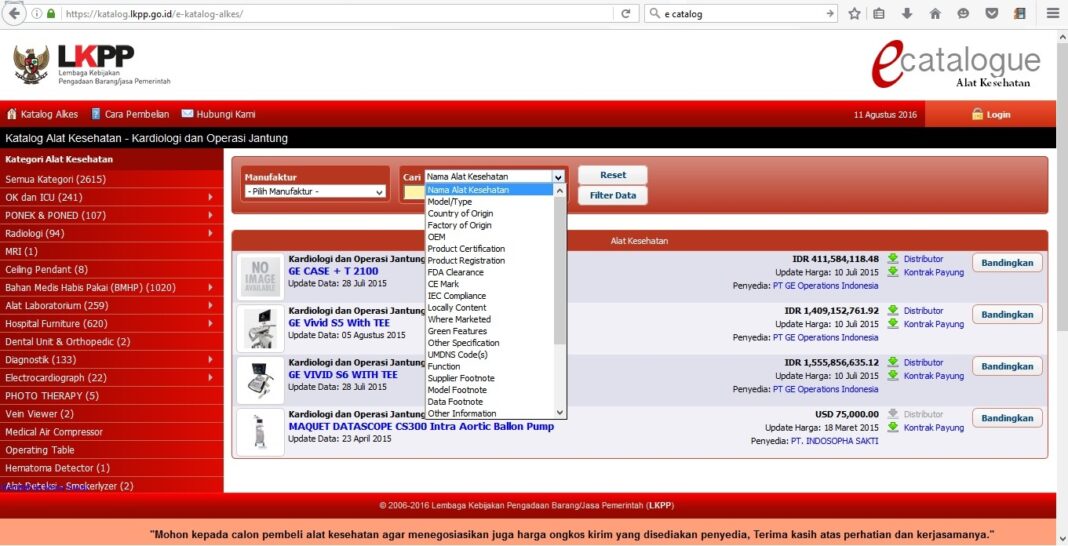Click the browser back arrow button
This screenshot has width=1068, height=546.
pos(15,14)
